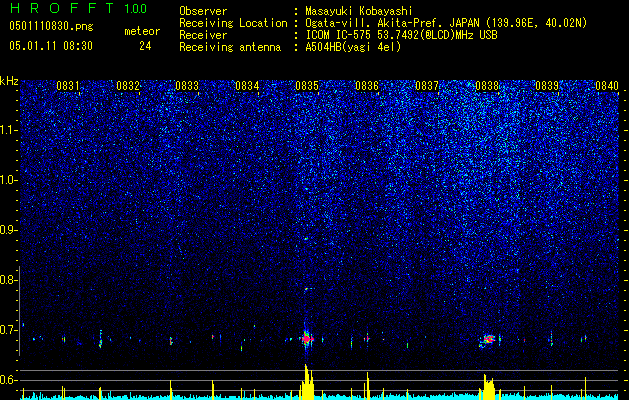Click the 0831 time marker
The height and width of the screenshot is (400, 629).
point(67,86)
